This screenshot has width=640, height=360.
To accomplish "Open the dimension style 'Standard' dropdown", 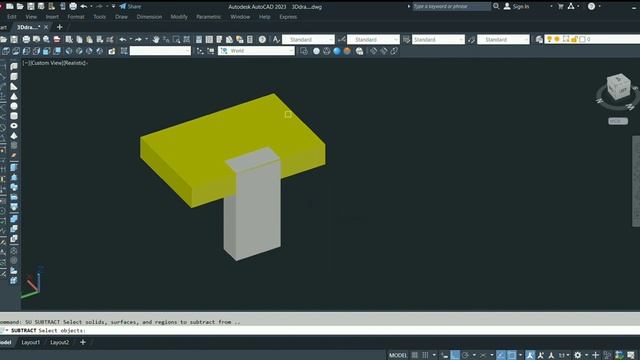I will 373,40.
